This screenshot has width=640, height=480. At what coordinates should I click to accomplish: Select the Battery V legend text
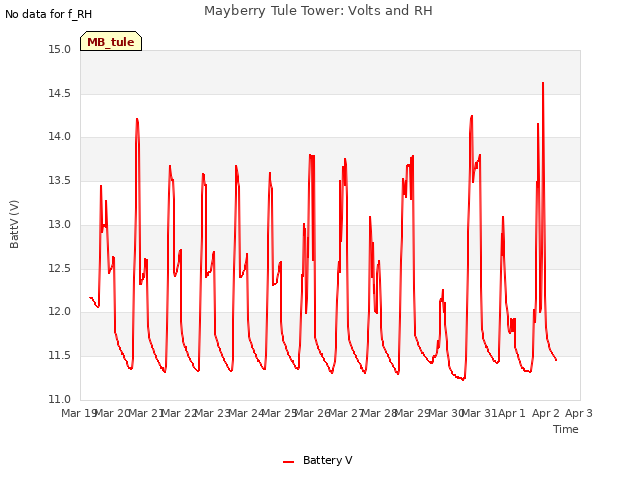click(327, 460)
